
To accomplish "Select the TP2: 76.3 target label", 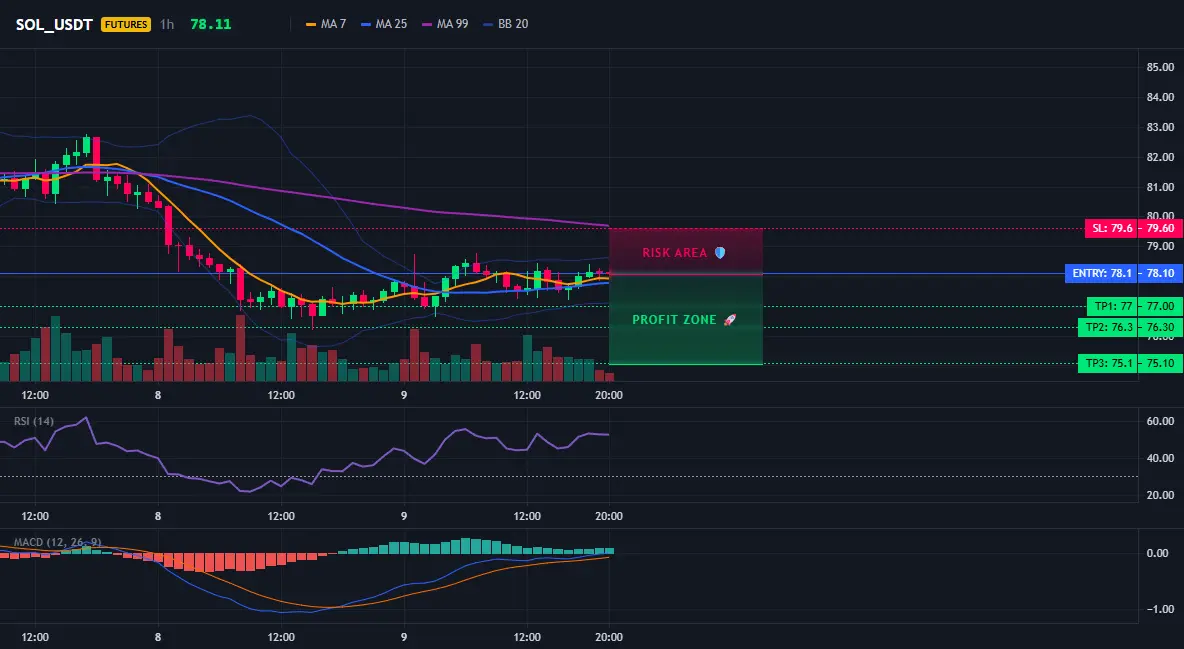I will pos(1109,327).
